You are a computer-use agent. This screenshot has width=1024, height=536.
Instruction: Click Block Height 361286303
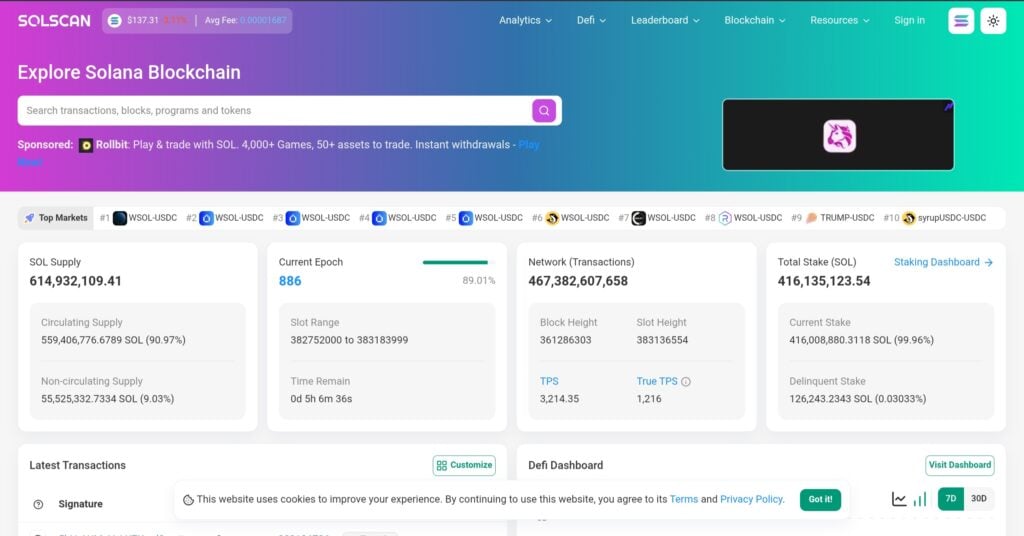tap(566, 340)
